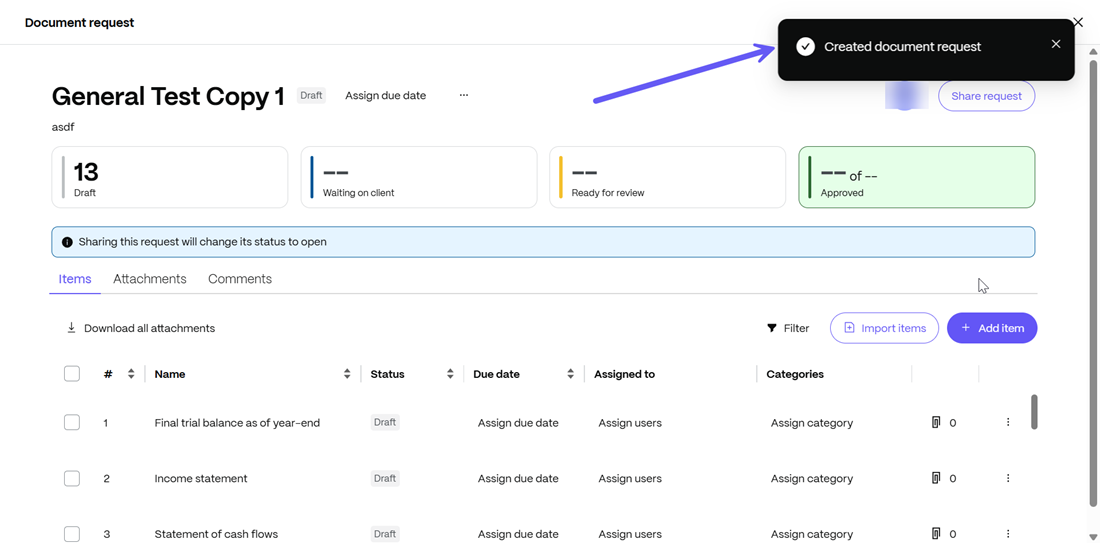Open Assign users for Income statement
Image resolution: width=1100 pixels, height=543 pixels.
click(630, 478)
